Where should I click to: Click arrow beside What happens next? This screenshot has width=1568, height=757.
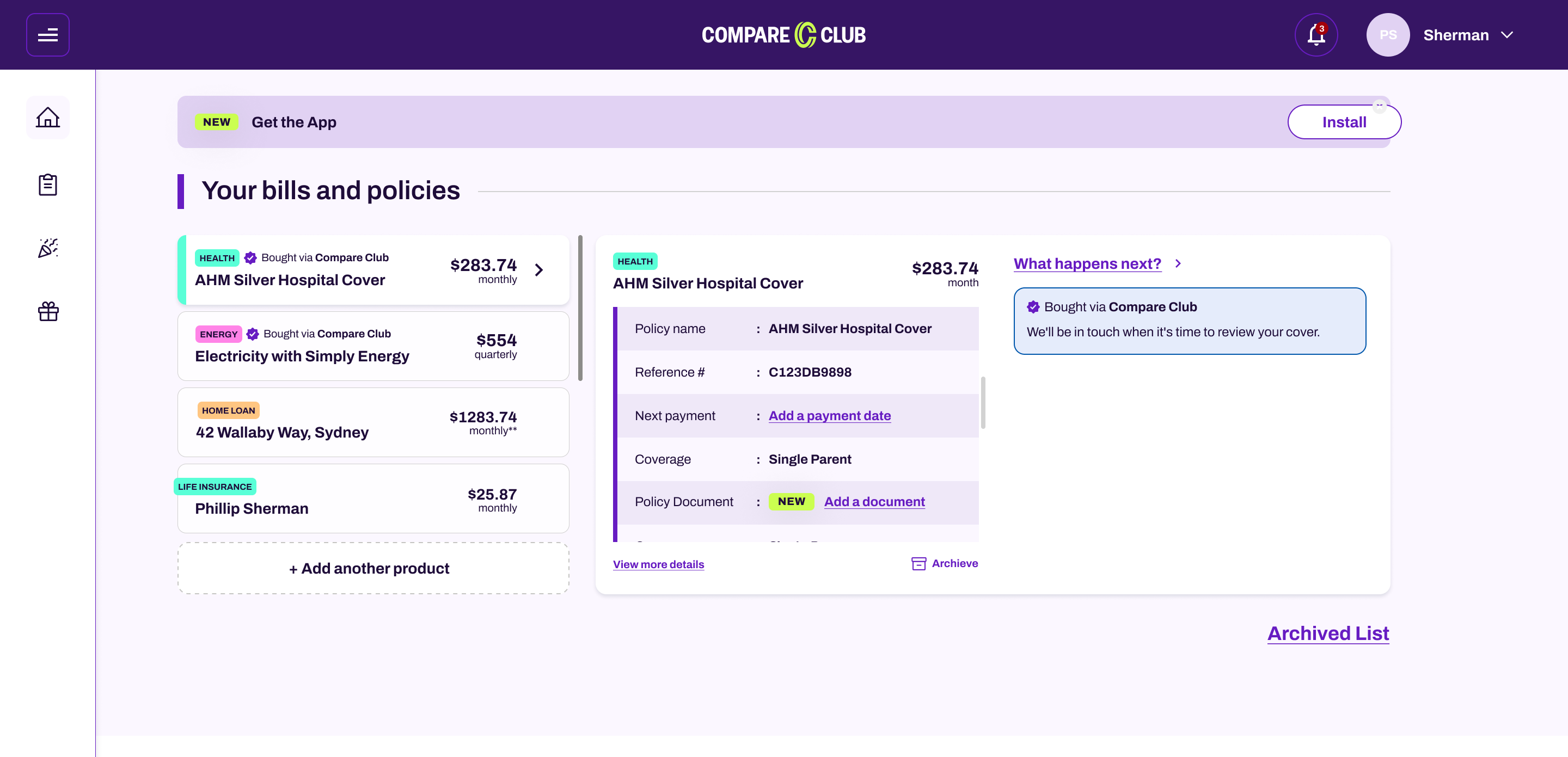click(x=1178, y=263)
